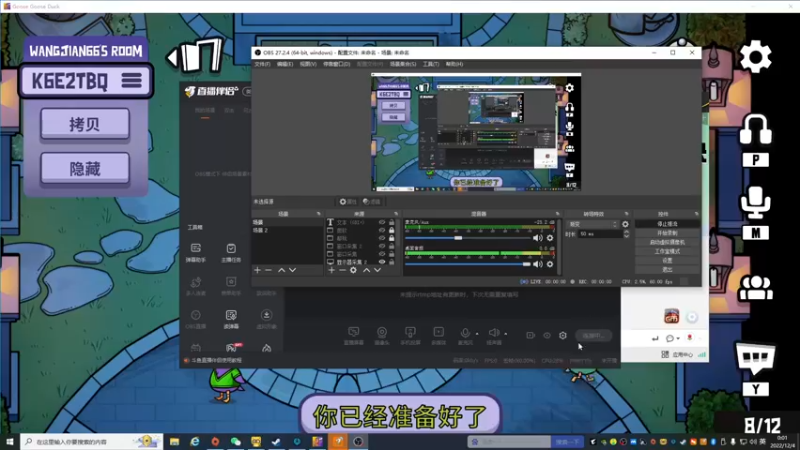Viewport: 800px width, 450px height.
Task: Mute the microphone/Aux mixer channel
Action: 538,238
